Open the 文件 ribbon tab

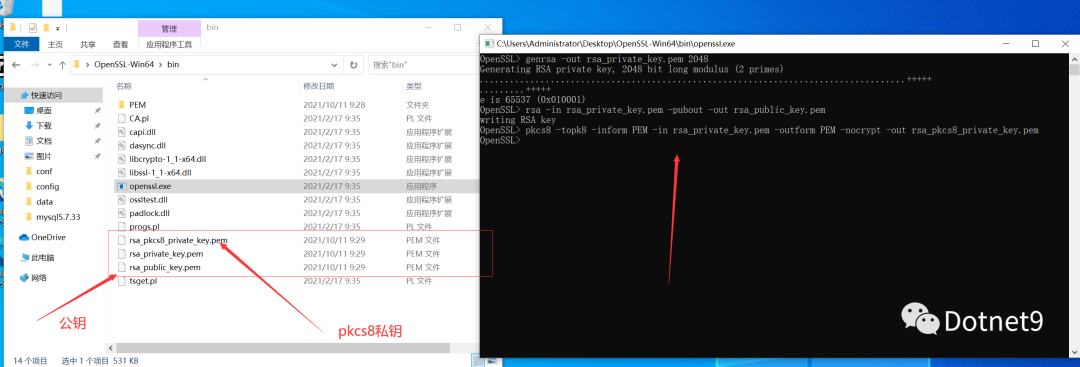point(22,44)
